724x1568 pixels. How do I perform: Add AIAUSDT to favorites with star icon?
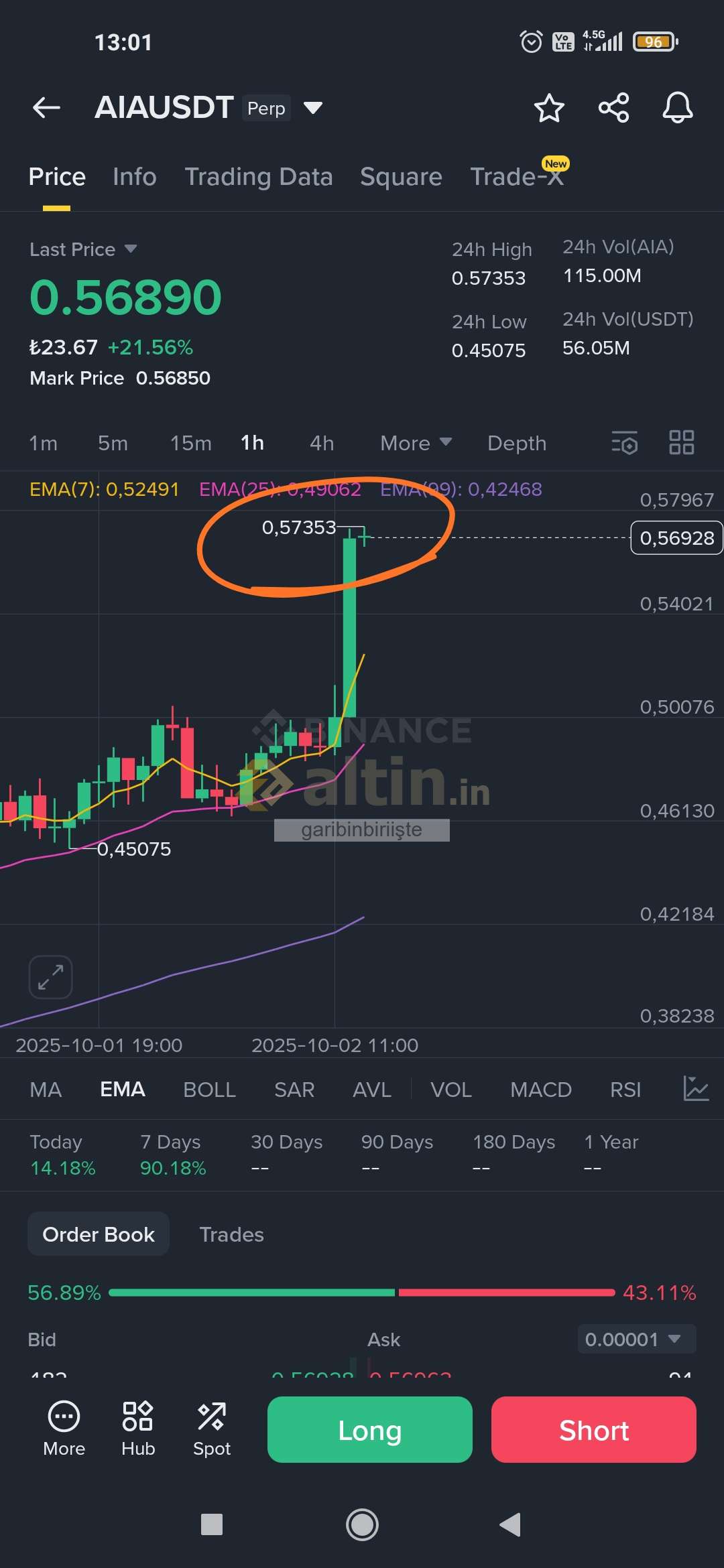549,107
